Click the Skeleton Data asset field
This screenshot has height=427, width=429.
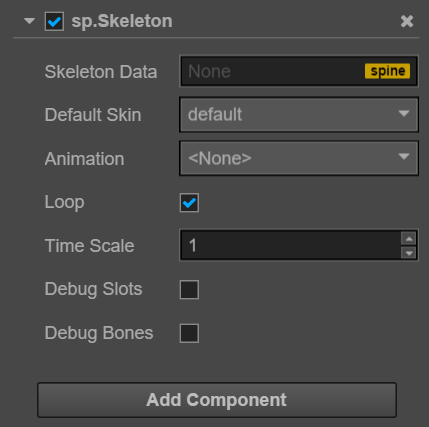coord(299,71)
